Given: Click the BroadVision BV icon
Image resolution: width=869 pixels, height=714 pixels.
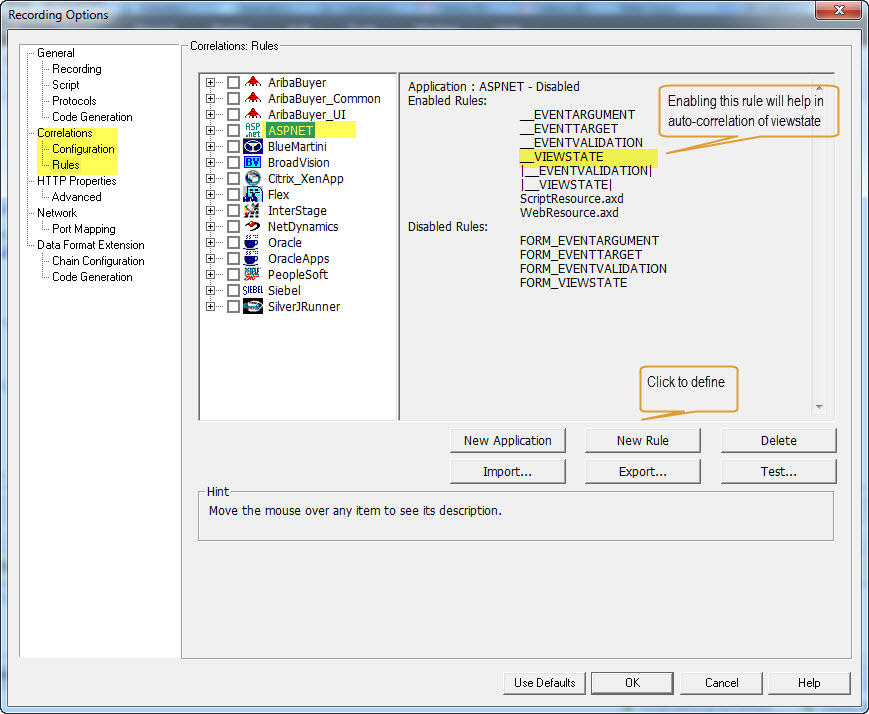Looking at the screenshot, I should pos(253,163).
